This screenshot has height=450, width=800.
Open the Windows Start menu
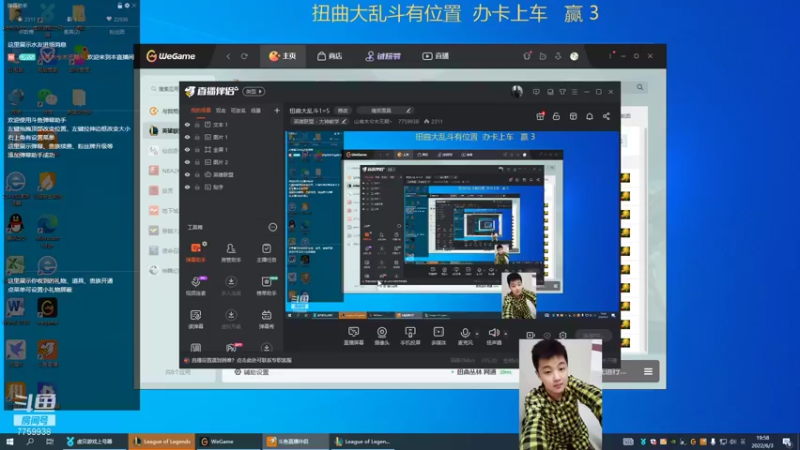pos(10,441)
